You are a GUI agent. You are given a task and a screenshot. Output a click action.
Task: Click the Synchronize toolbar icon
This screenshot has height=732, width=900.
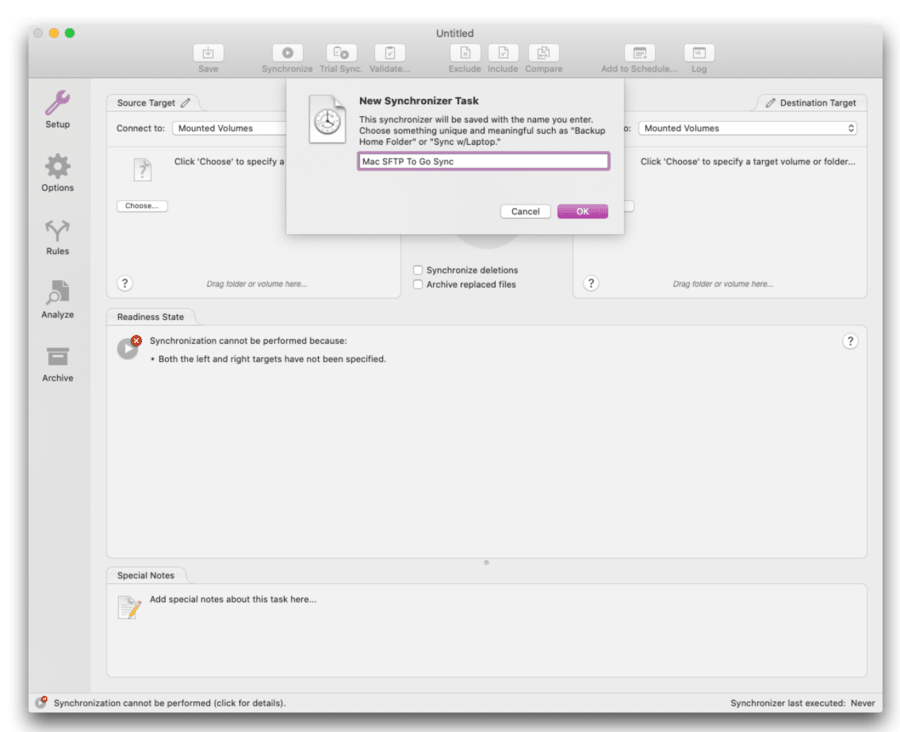[287, 55]
